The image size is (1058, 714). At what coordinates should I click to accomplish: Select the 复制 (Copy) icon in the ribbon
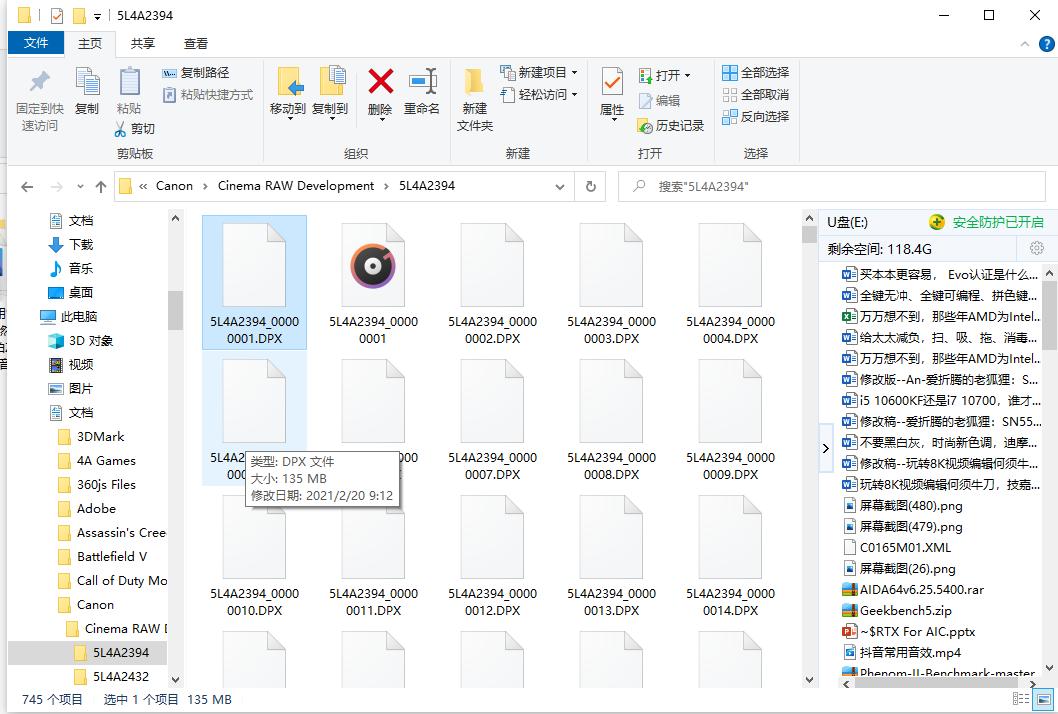[87, 86]
